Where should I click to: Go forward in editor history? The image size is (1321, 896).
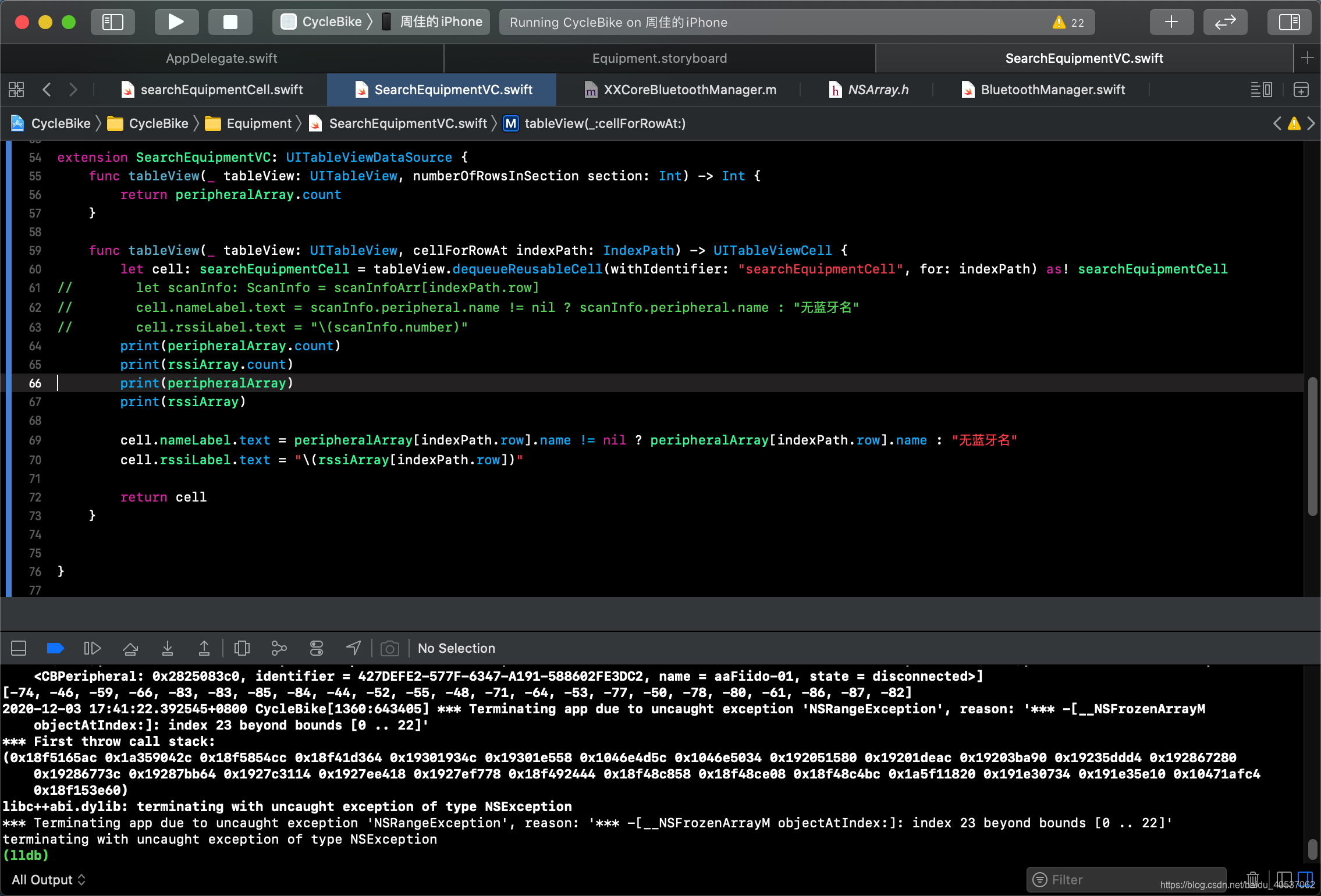click(x=73, y=90)
